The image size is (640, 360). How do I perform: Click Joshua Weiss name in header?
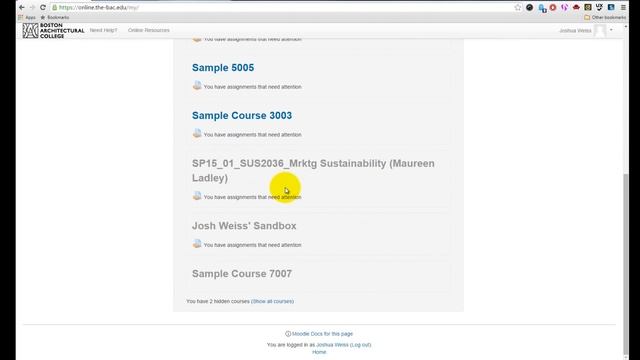coord(575,31)
